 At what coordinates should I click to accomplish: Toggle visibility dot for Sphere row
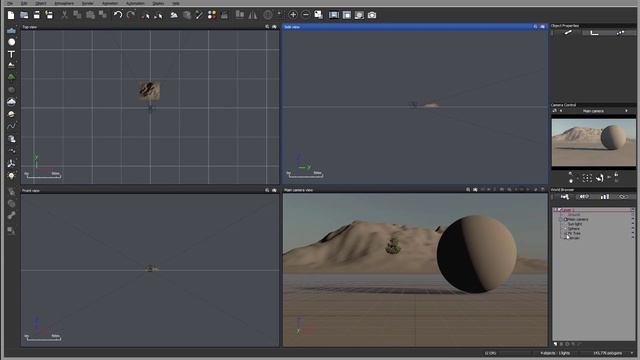pyautogui.click(x=633, y=229)
